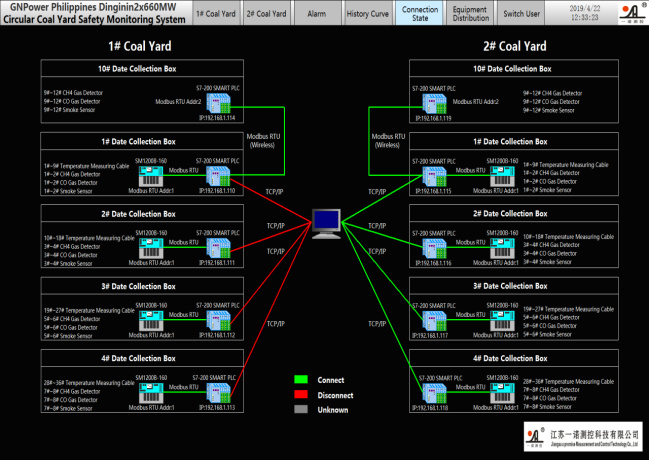Screen dimensions: 649x461
Task: Click the central monitoring computer icon
Action: (x=326, y=224)
